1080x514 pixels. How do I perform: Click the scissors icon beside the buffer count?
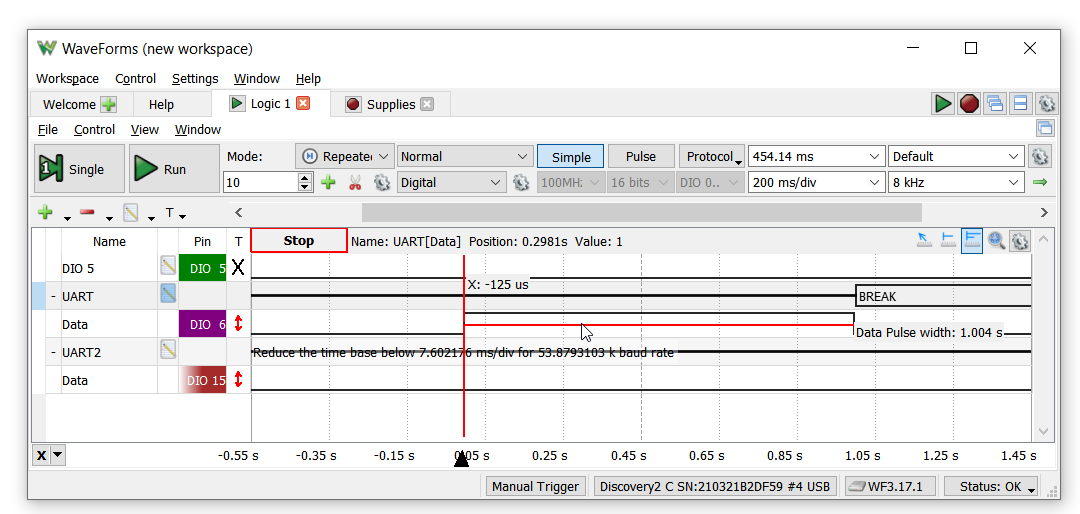(355, 183)
